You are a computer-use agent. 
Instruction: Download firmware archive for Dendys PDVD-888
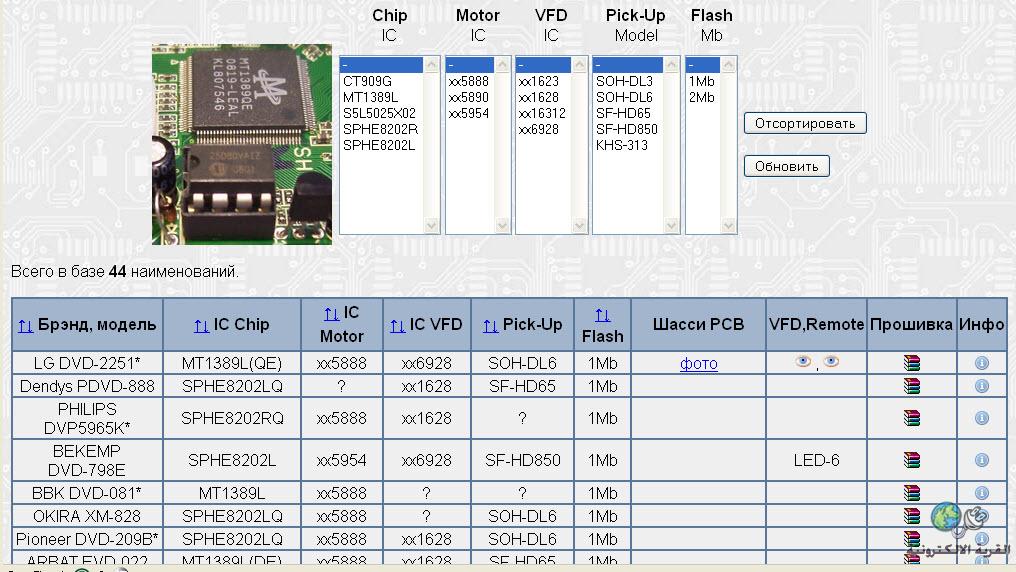[x=912, y=386]
